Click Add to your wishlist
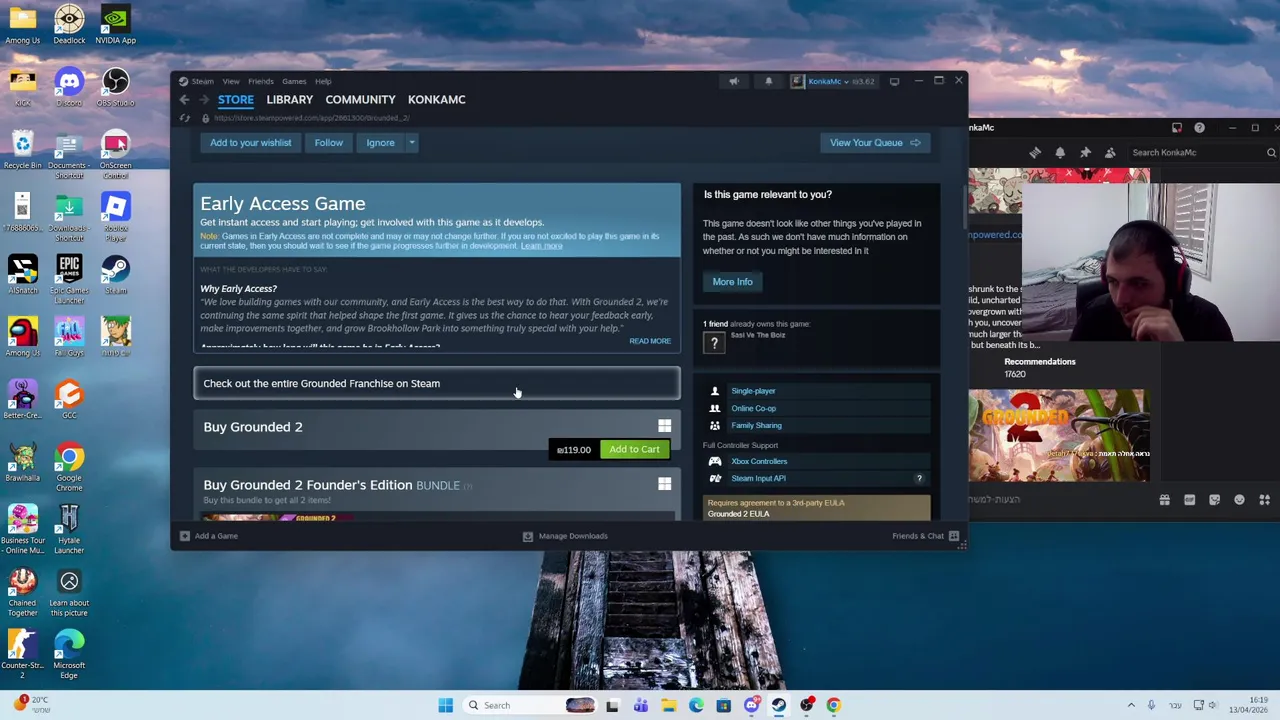The height and width of the screenshot is (720, 1280). point(250,143)
